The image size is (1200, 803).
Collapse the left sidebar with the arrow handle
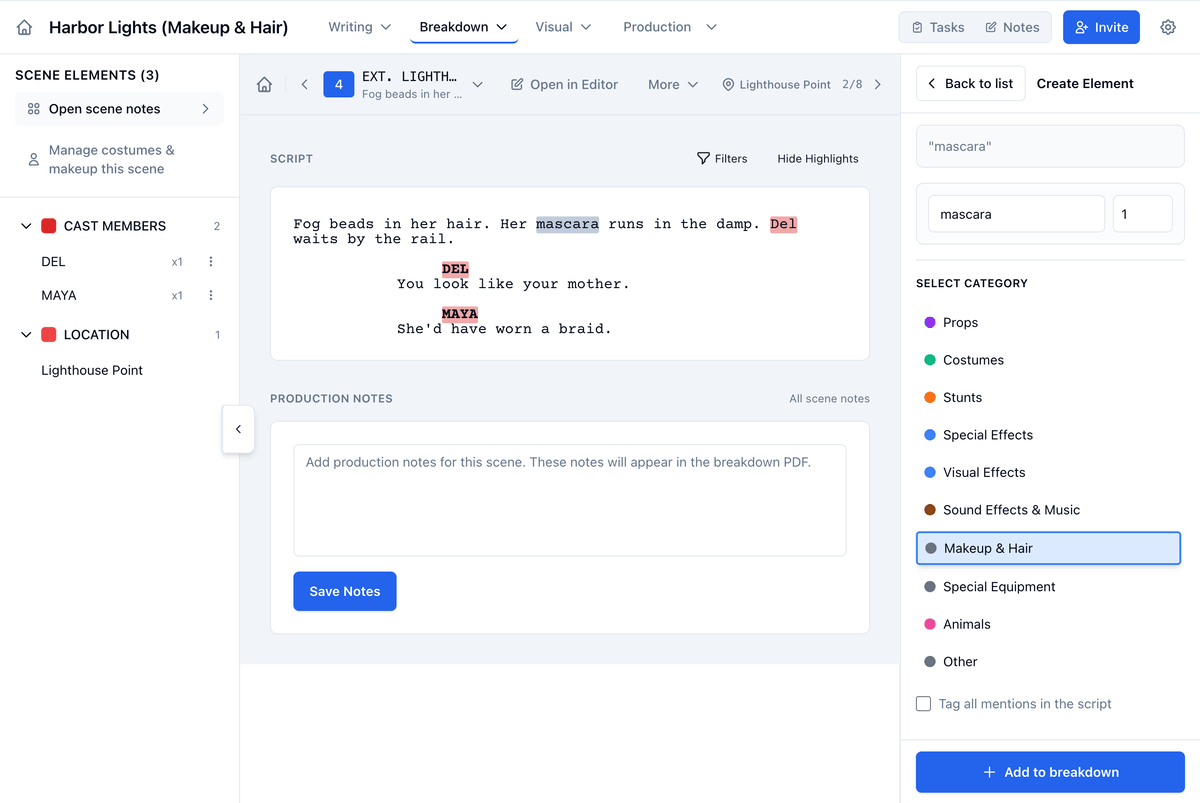click(x=238, y=429)
